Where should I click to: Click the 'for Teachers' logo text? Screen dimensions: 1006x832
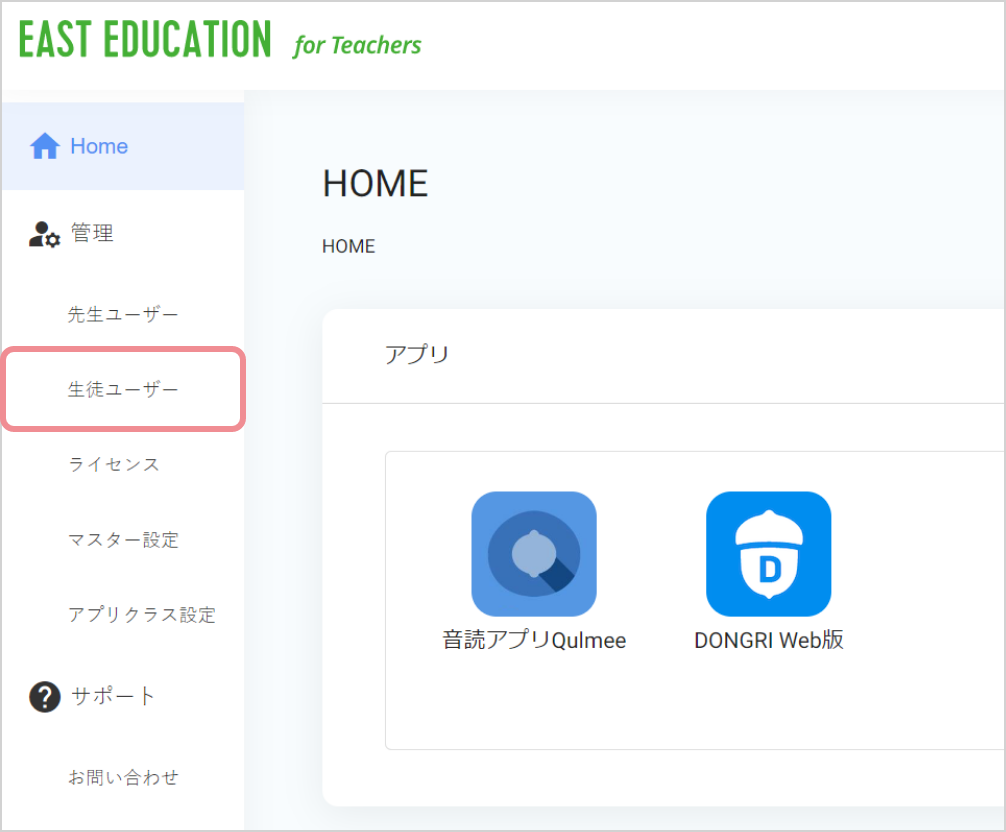357,46
